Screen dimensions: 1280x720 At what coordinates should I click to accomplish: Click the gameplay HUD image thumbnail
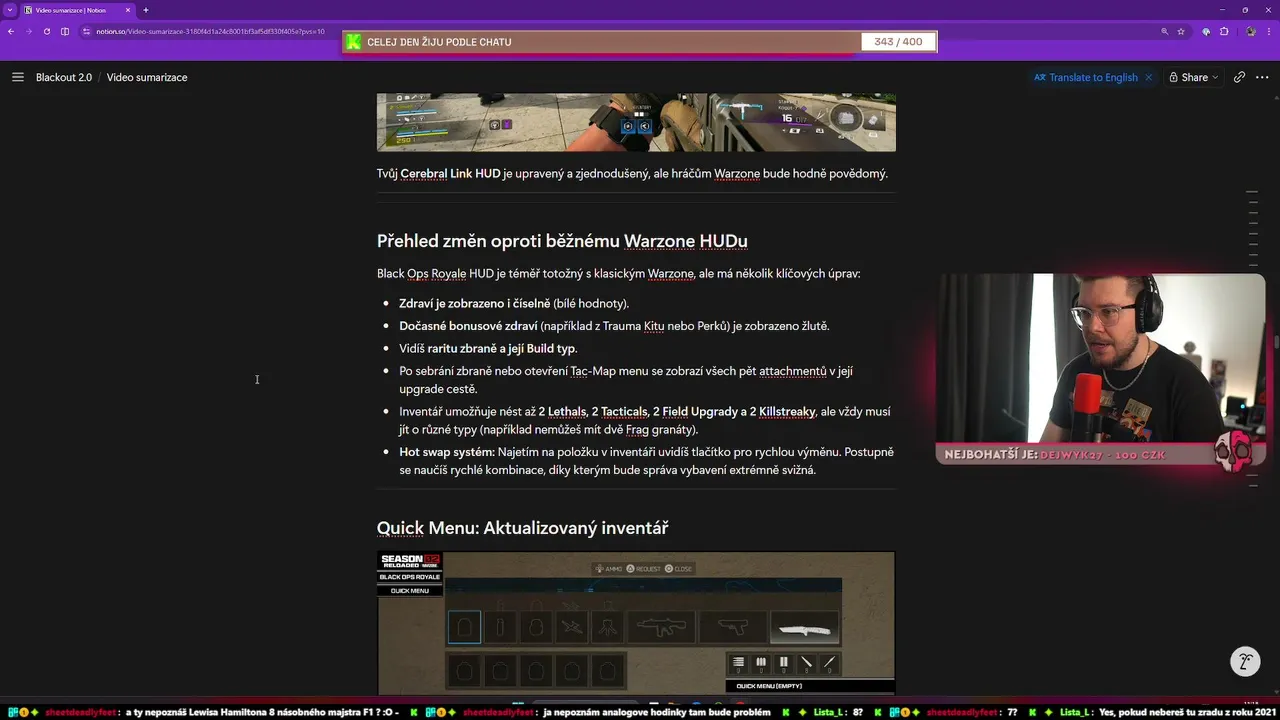pyautogui.click(x=636, y=122)
